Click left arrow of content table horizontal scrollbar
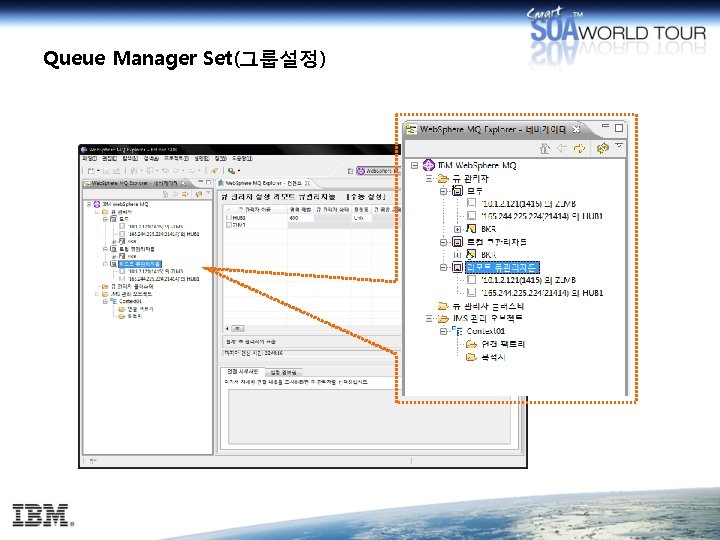The height and width of the screenshot is (540, 720). [227, 329]
